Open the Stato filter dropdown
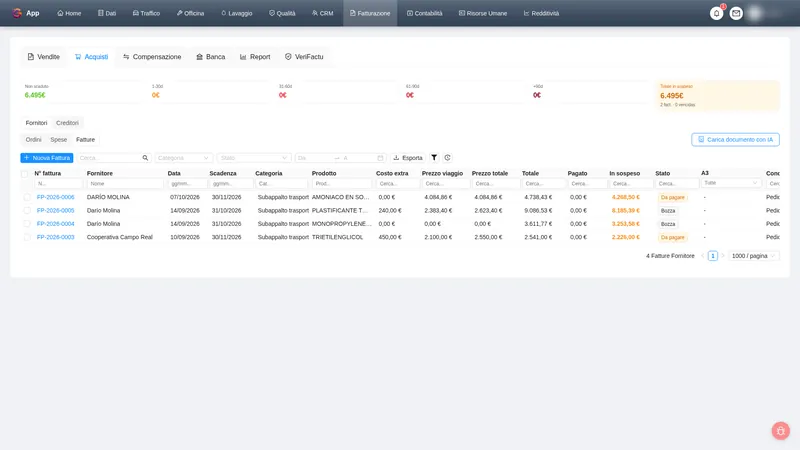The image size is (800, 450). (x=254, y=158)
